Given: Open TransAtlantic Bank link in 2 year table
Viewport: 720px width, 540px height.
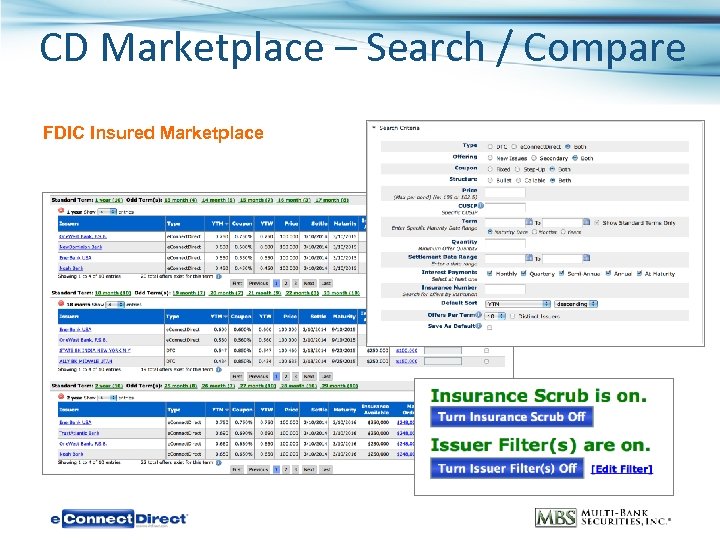Looking at the screenshot, I should tap(79, 433).
